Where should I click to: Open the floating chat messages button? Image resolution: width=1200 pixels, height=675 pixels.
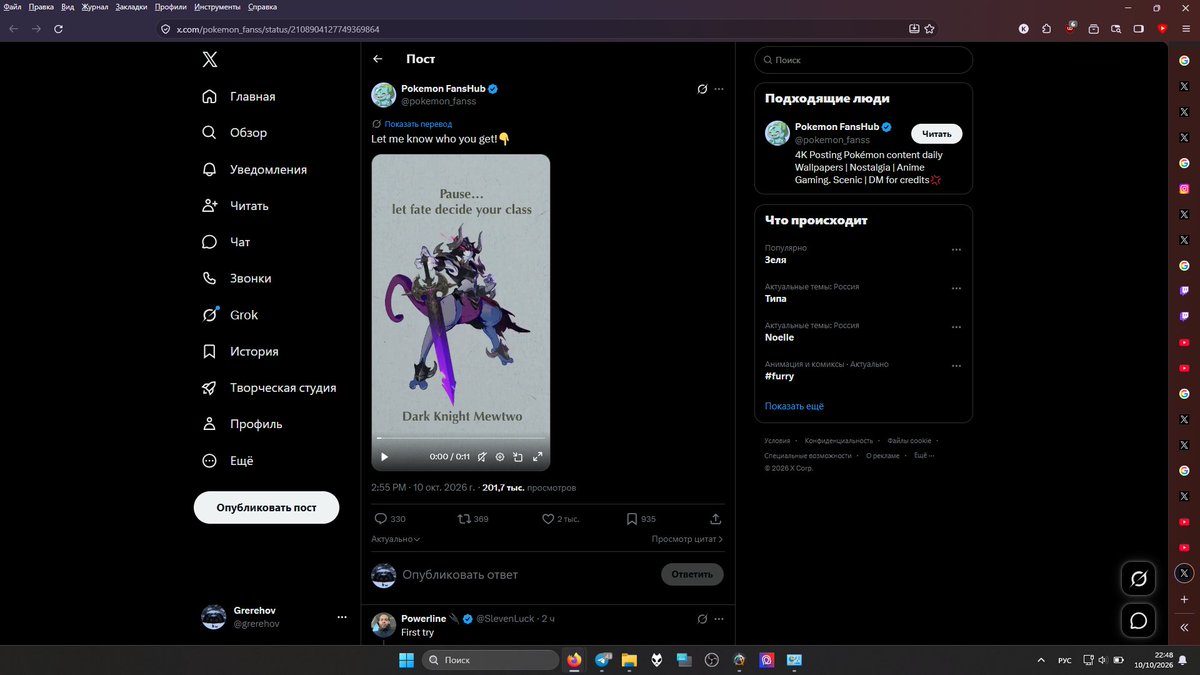pyautogui.click(x=1138, y=621)
